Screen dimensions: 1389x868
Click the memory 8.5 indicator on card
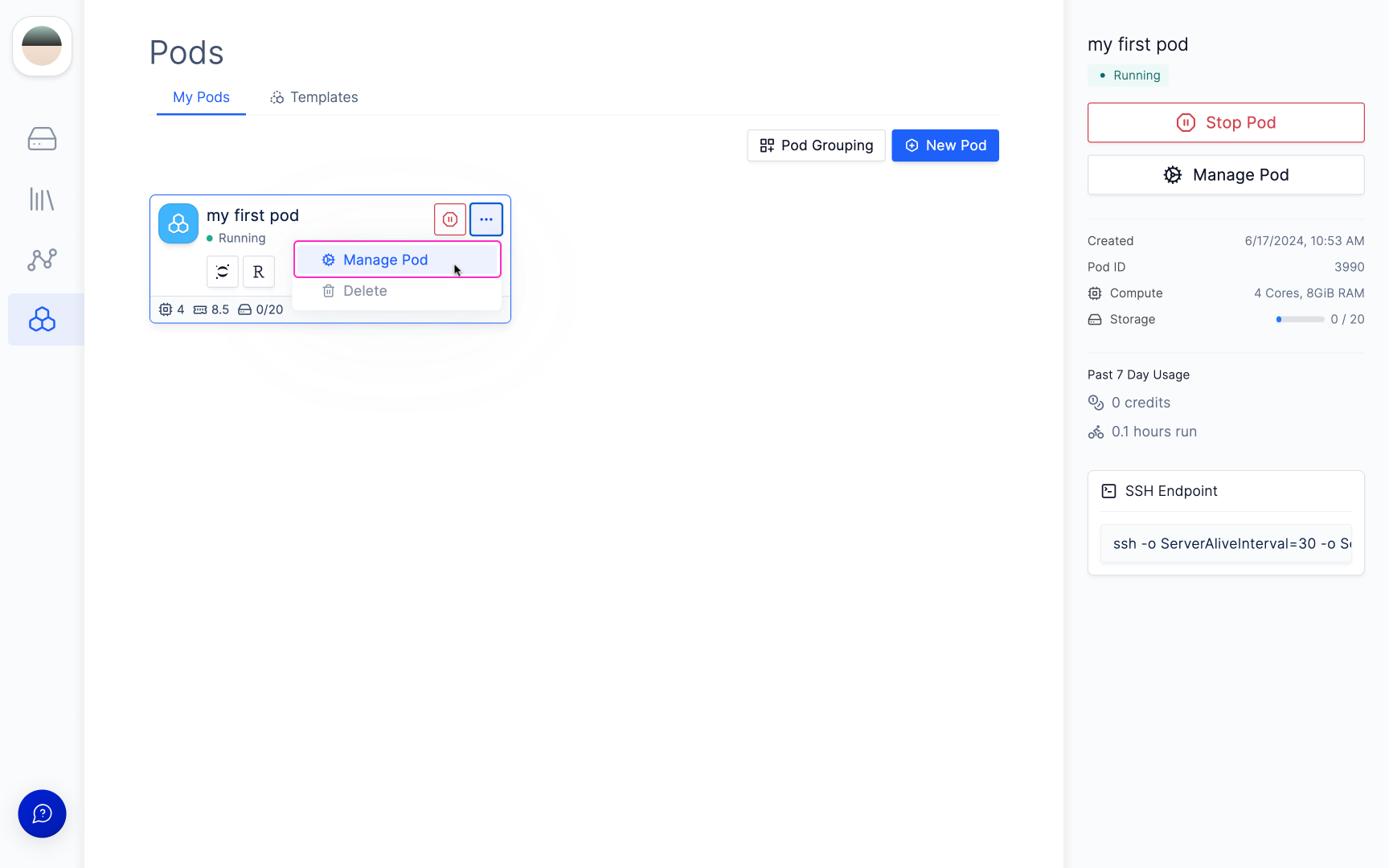click(x=211, y=309)
